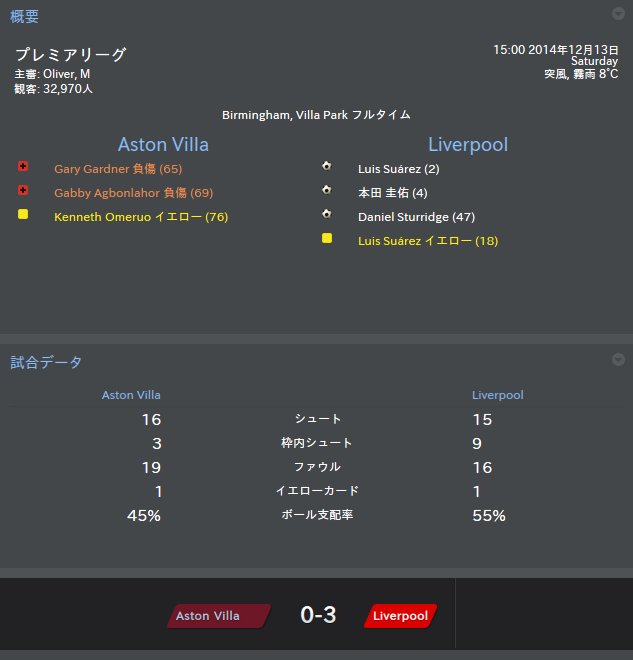Collapse the 試合データ panel with its arrow

[x=618, y=360]
